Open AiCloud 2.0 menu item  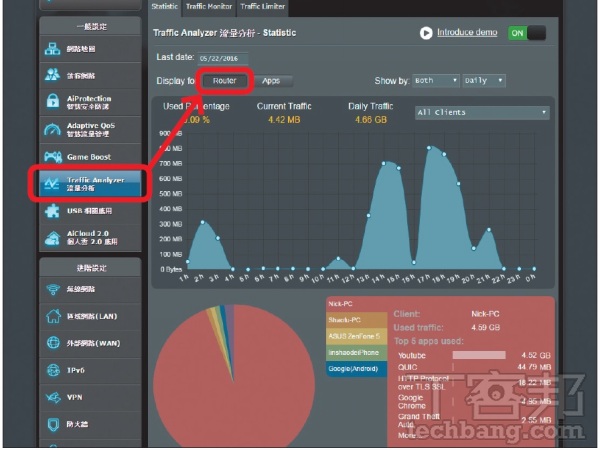(x=90, y=238)
